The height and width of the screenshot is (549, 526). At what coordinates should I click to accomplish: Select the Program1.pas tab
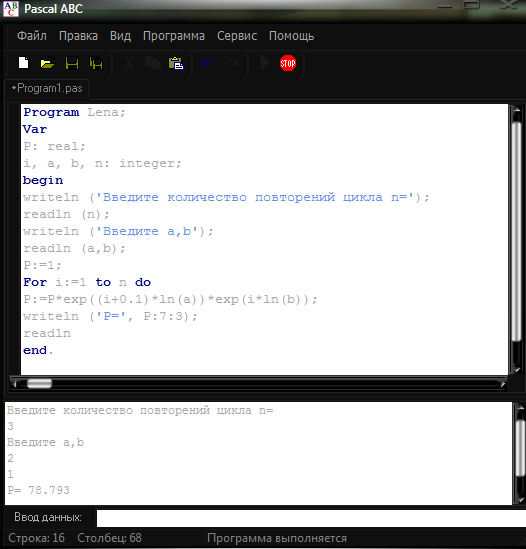tap(47, 88)
